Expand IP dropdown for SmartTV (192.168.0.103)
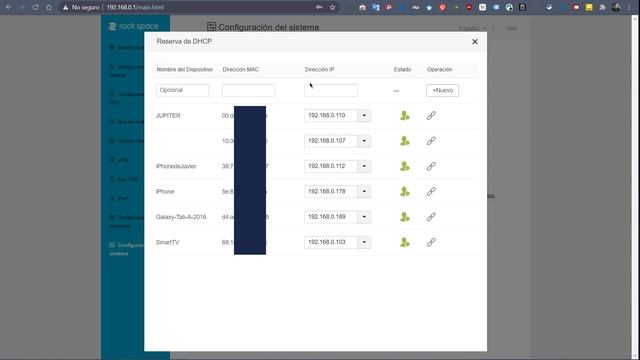This screenshot has height=360, width=640. click(x=364, y=242)
